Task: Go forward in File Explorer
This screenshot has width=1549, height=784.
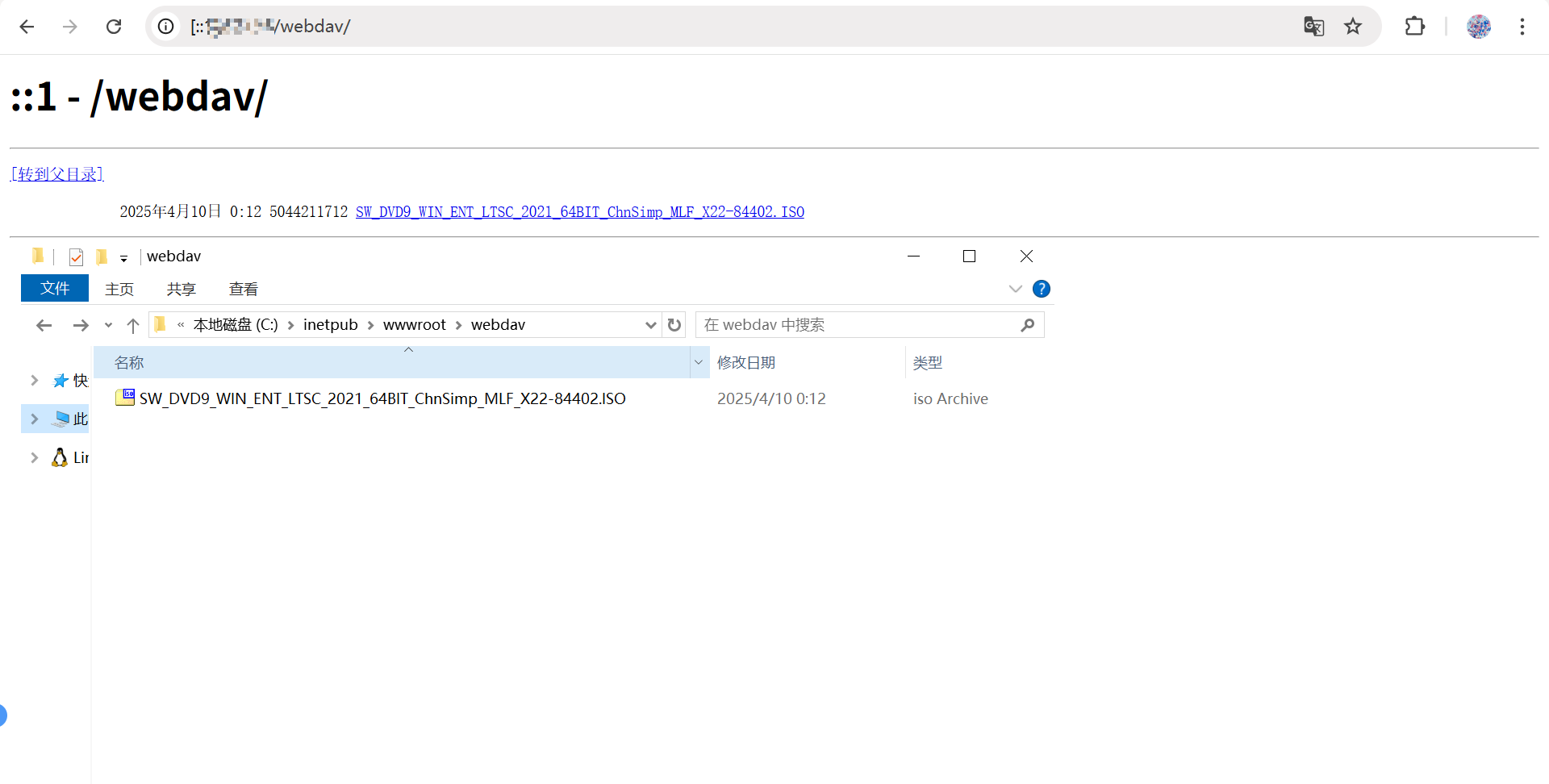Action: 80,325
